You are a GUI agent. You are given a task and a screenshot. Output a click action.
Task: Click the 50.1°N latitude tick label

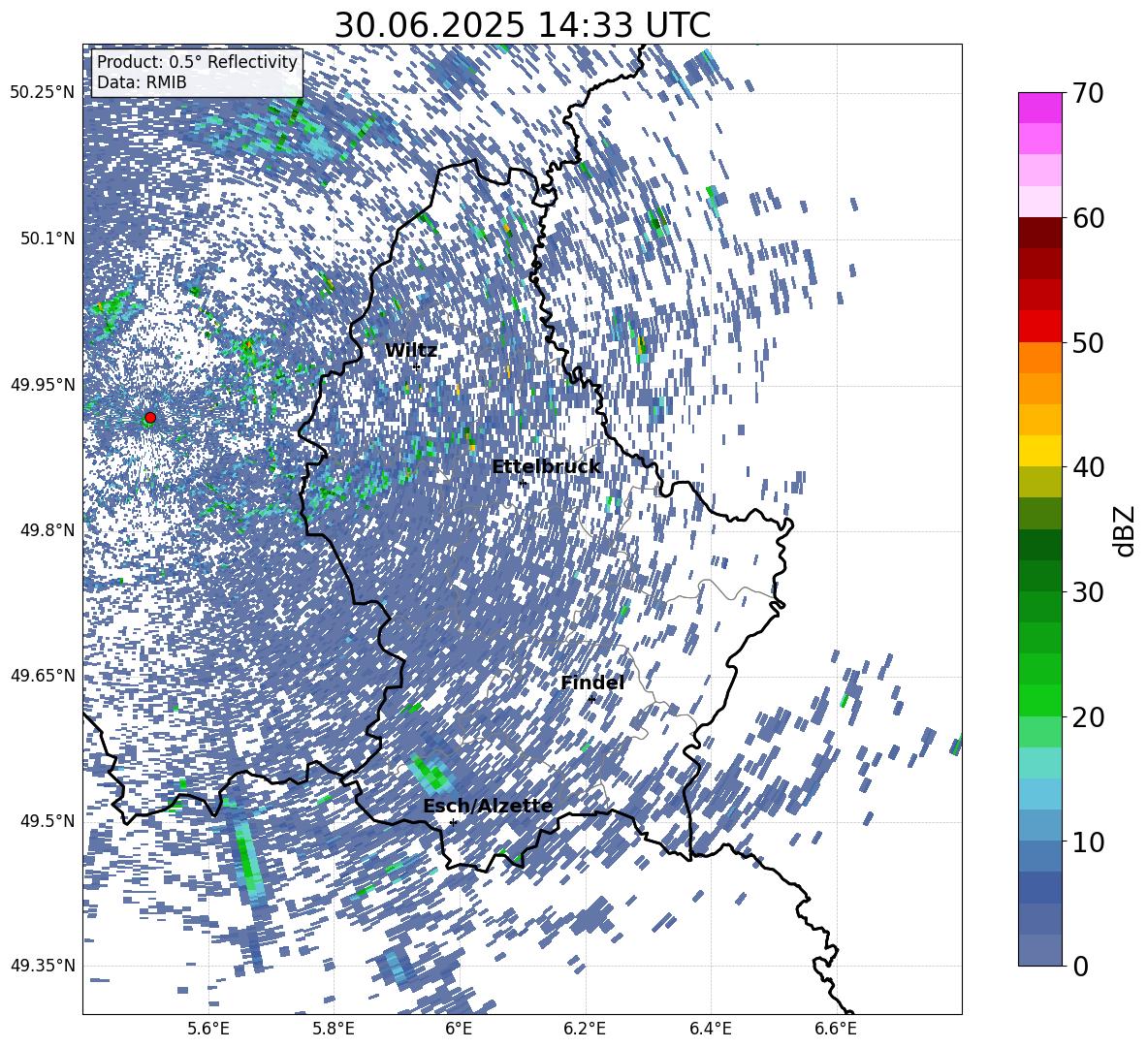pyautogui.click(x=48, y=238)
